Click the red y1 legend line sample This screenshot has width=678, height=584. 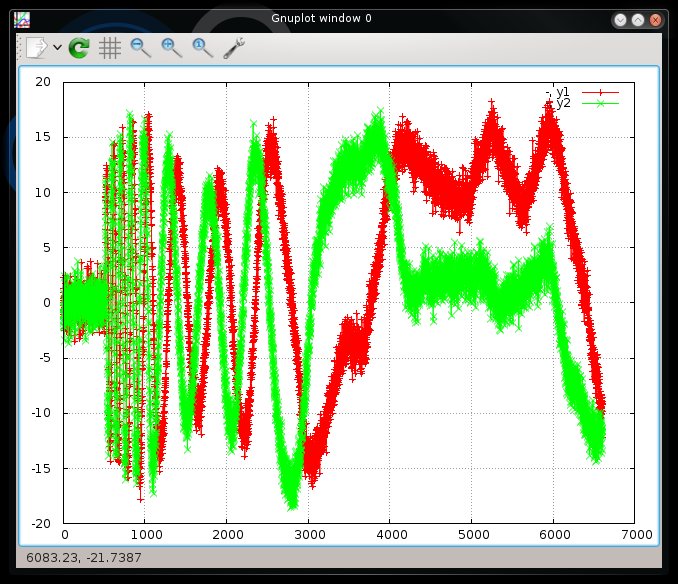[600, 92]
